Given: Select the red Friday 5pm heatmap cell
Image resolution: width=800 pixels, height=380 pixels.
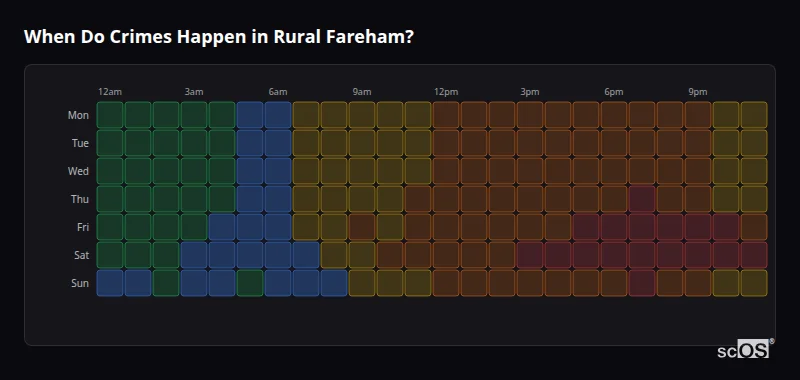Looking at the screenshot, I should click(586, 227).
